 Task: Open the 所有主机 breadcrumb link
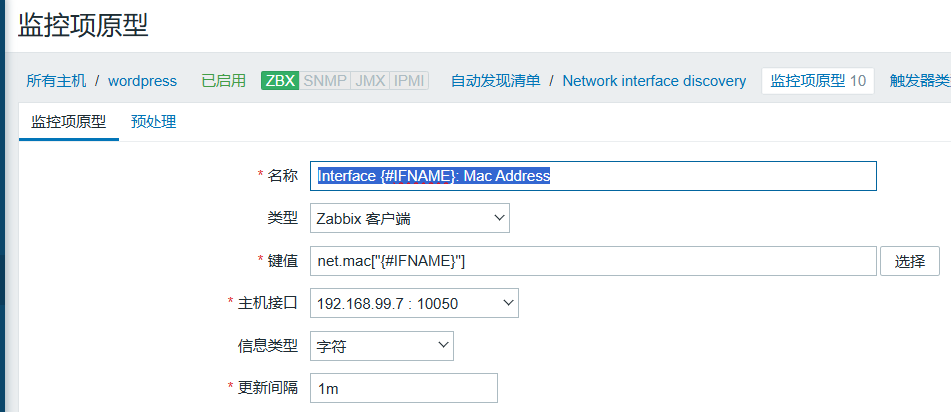[x=56, y=81]
